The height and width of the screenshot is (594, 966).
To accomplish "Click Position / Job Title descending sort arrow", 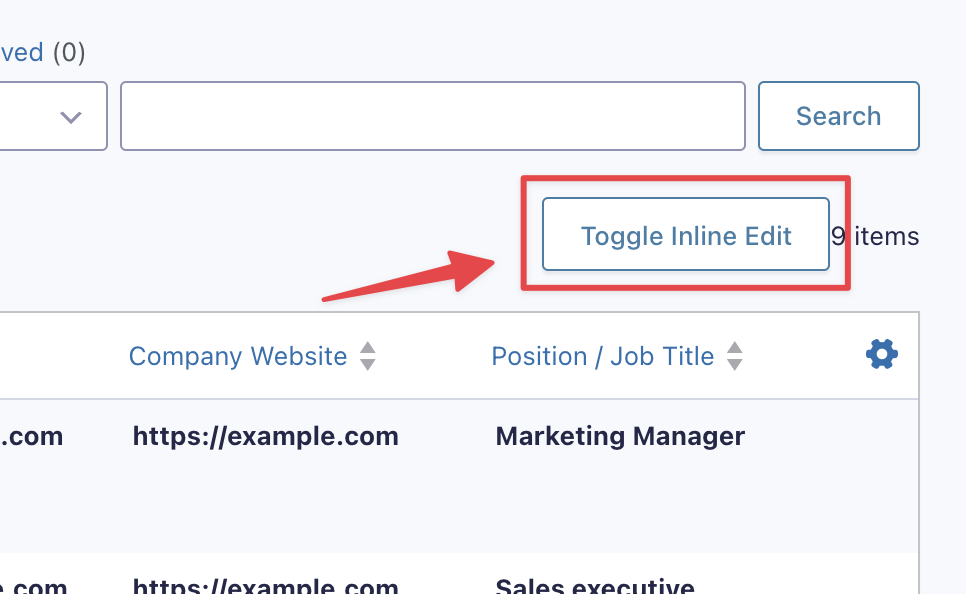I will (x=734, y=364).
